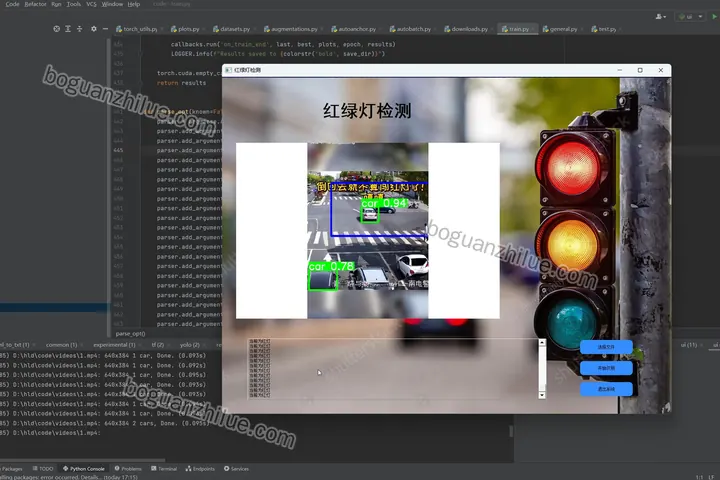Click the 'yolo (2)' run tab

click(190, 344)
